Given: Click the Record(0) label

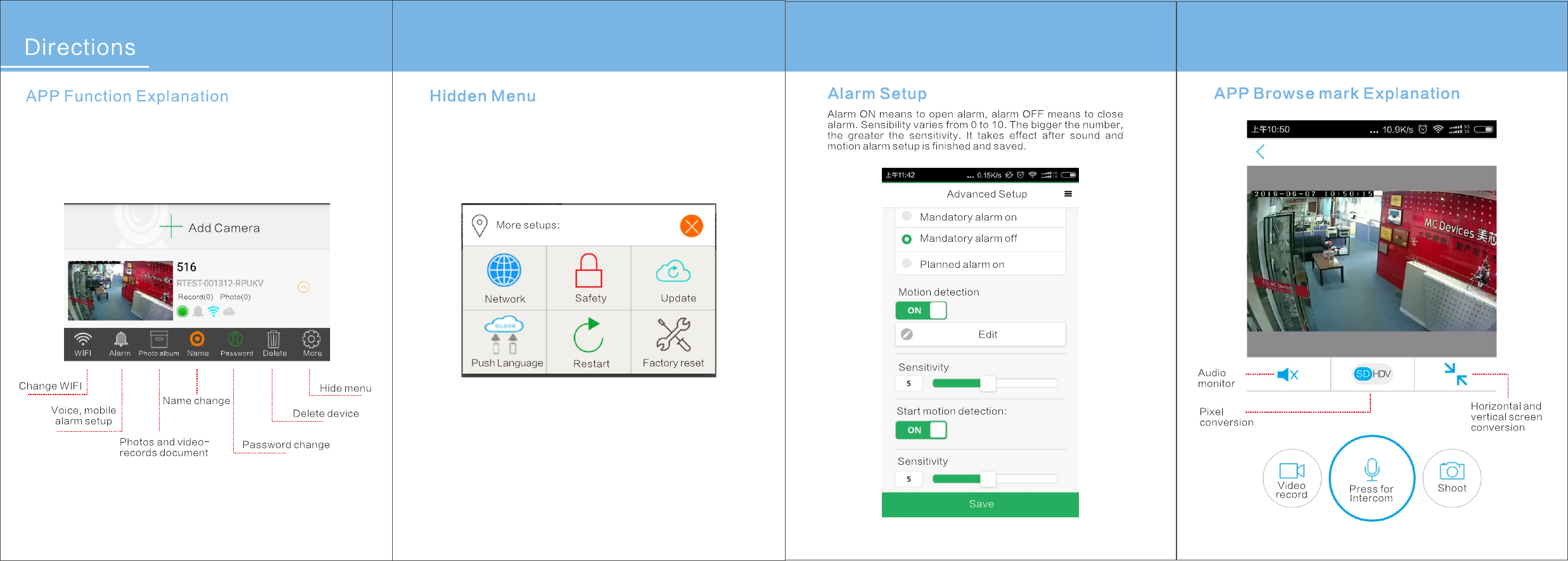Looking at the screenshot, I should tap(195, 297).
